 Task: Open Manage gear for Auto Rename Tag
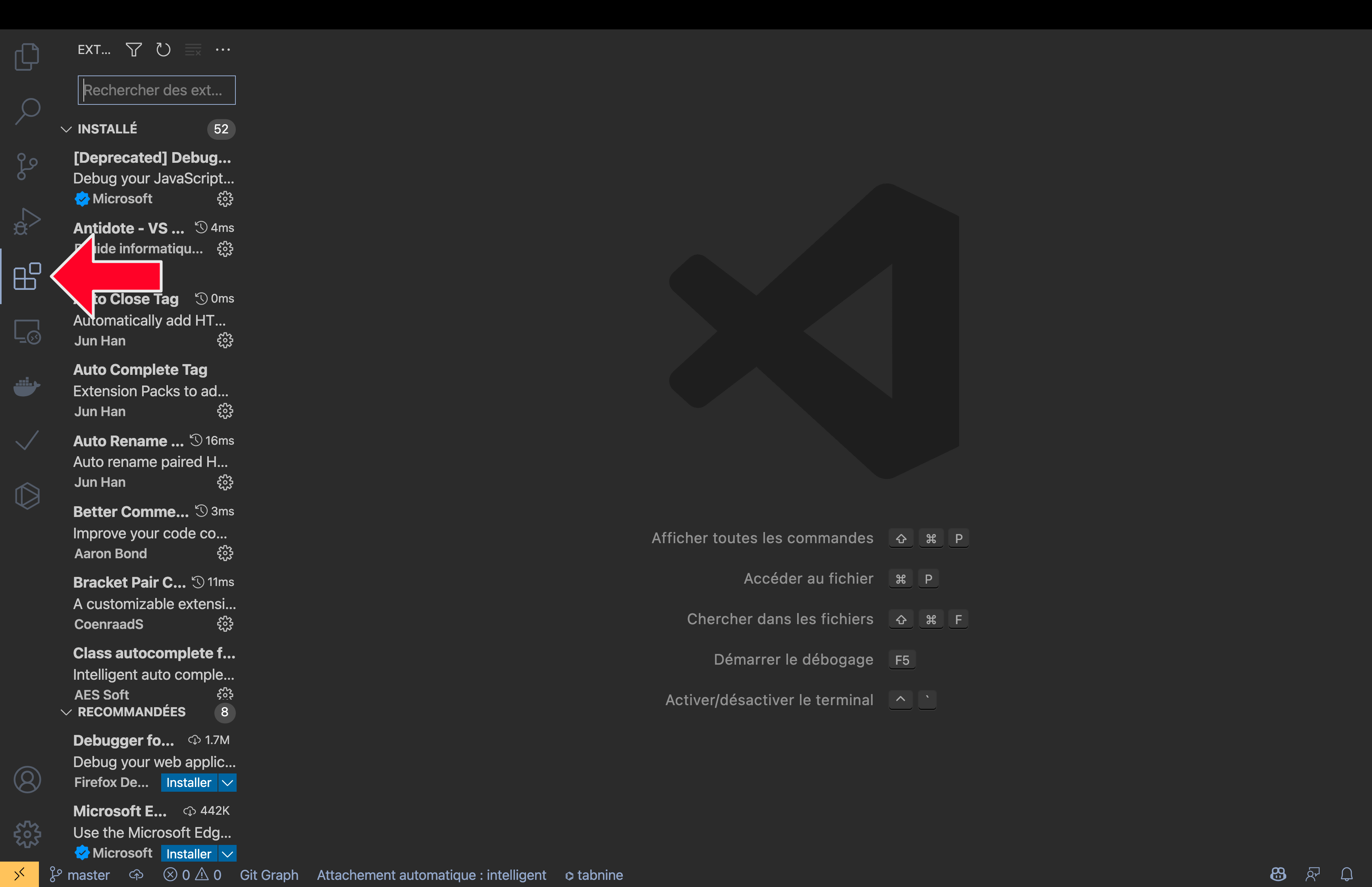(x=225, y=482)
